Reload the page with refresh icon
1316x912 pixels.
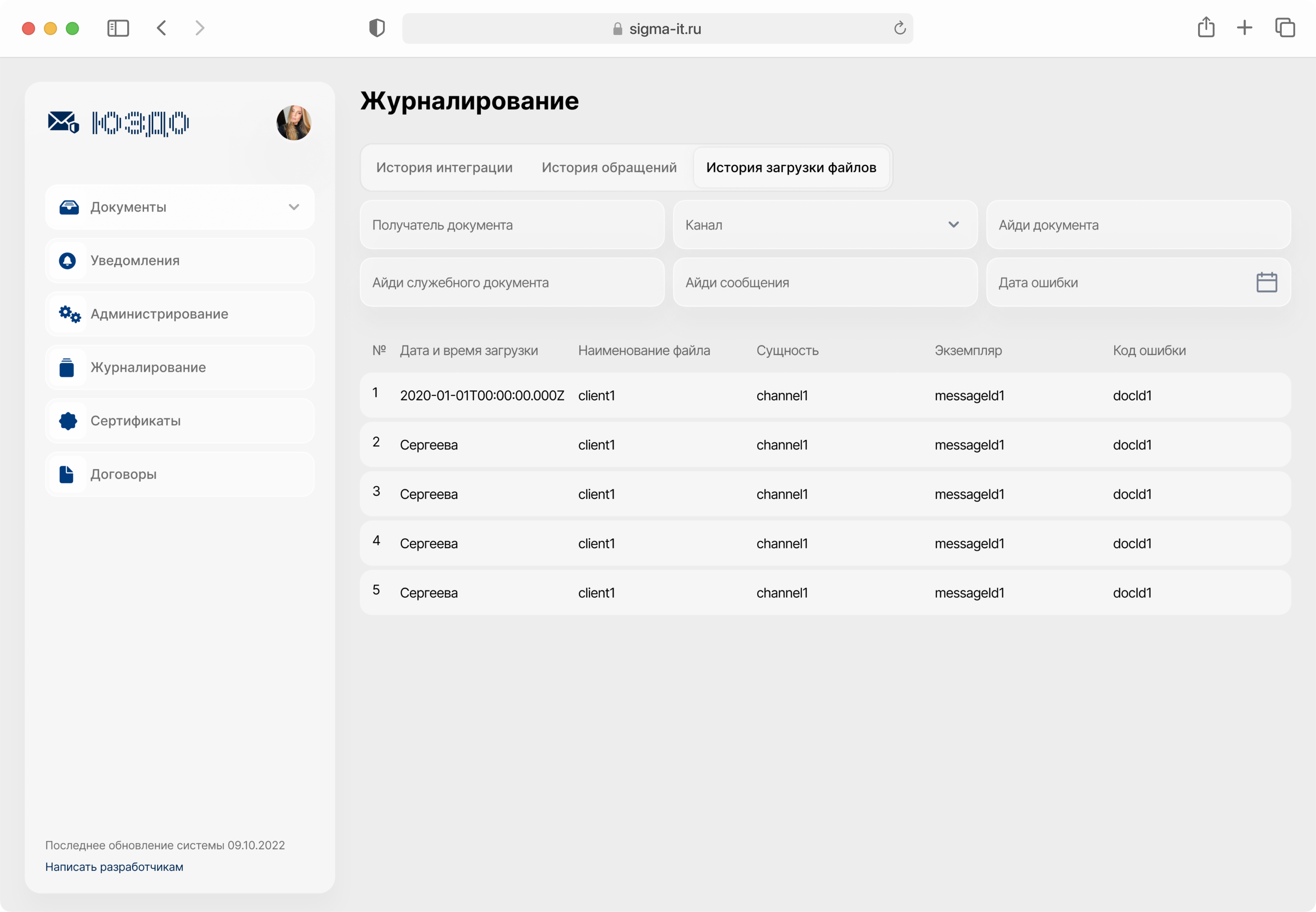[899, 28]
